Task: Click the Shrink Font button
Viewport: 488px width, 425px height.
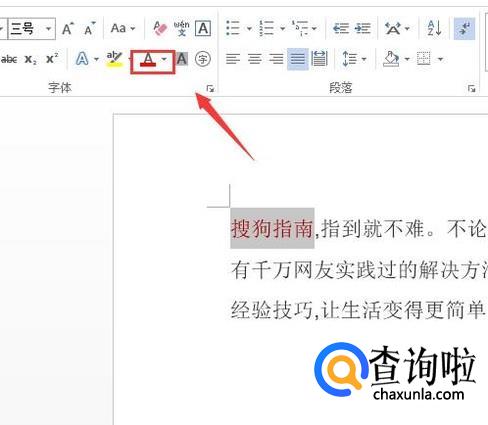Action: tap(89, 29)
